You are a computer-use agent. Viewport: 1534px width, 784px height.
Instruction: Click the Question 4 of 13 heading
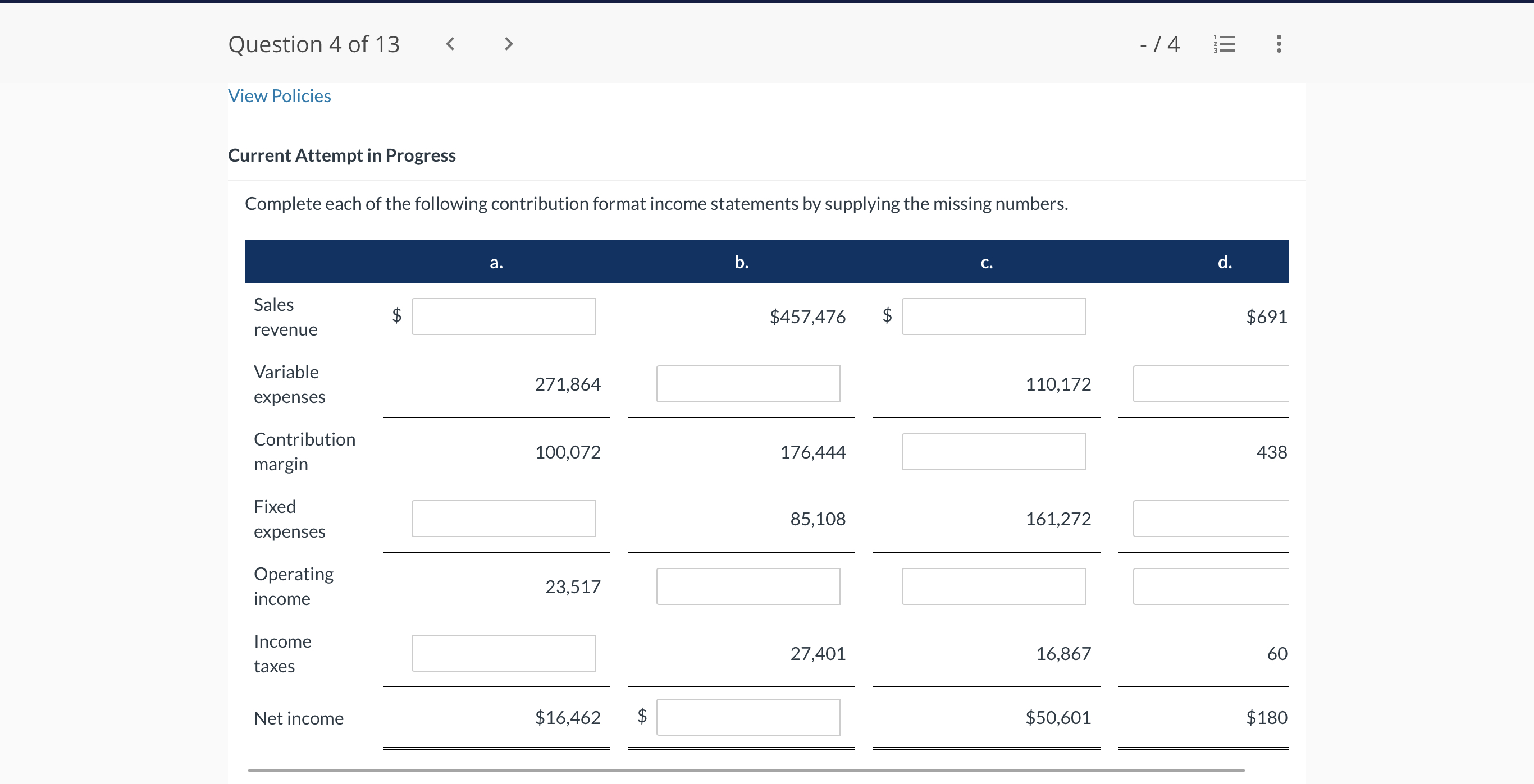tap(314, 44)
